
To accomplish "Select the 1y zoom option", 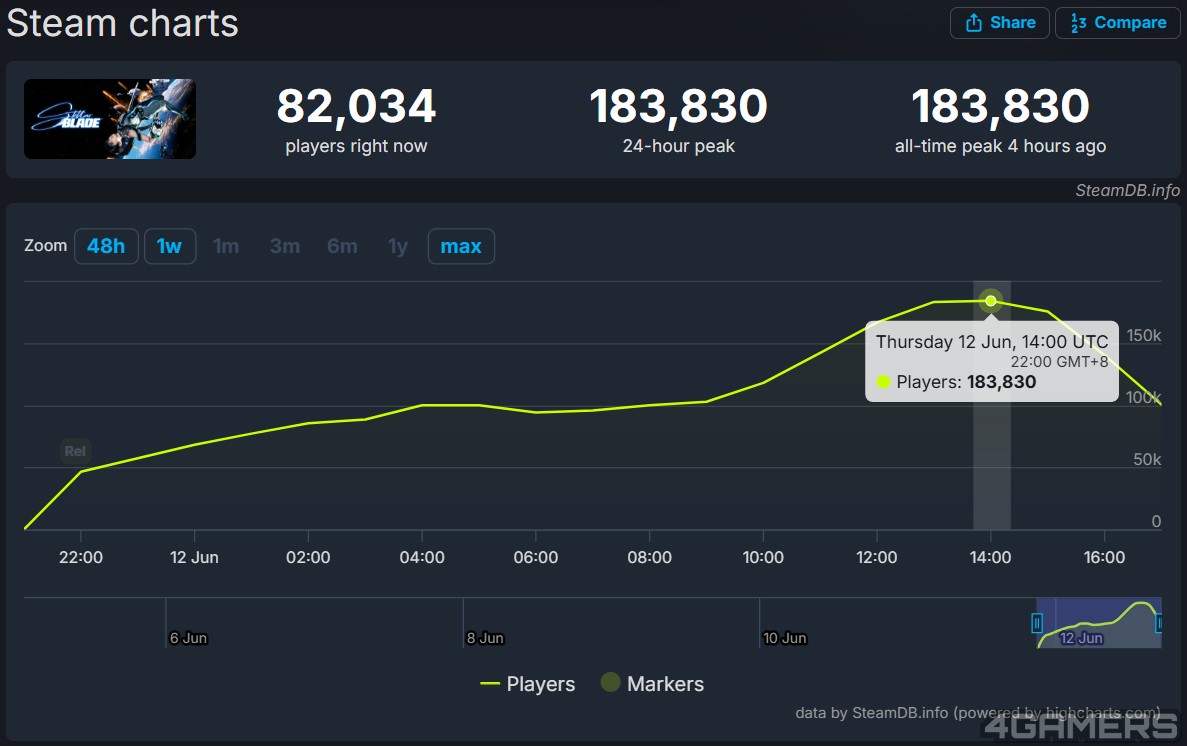I will (397, 246).
